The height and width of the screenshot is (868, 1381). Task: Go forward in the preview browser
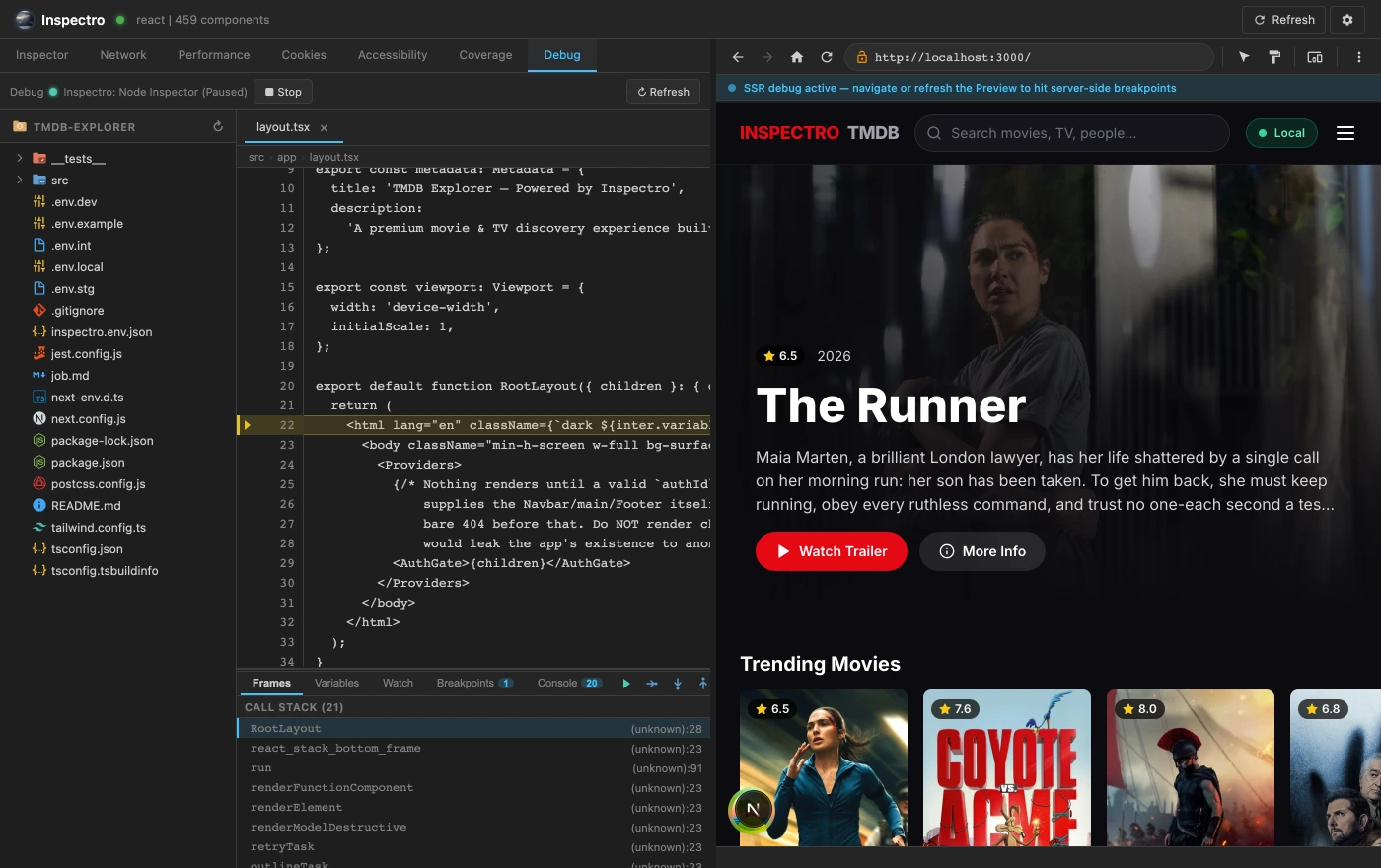coord(767,57)
